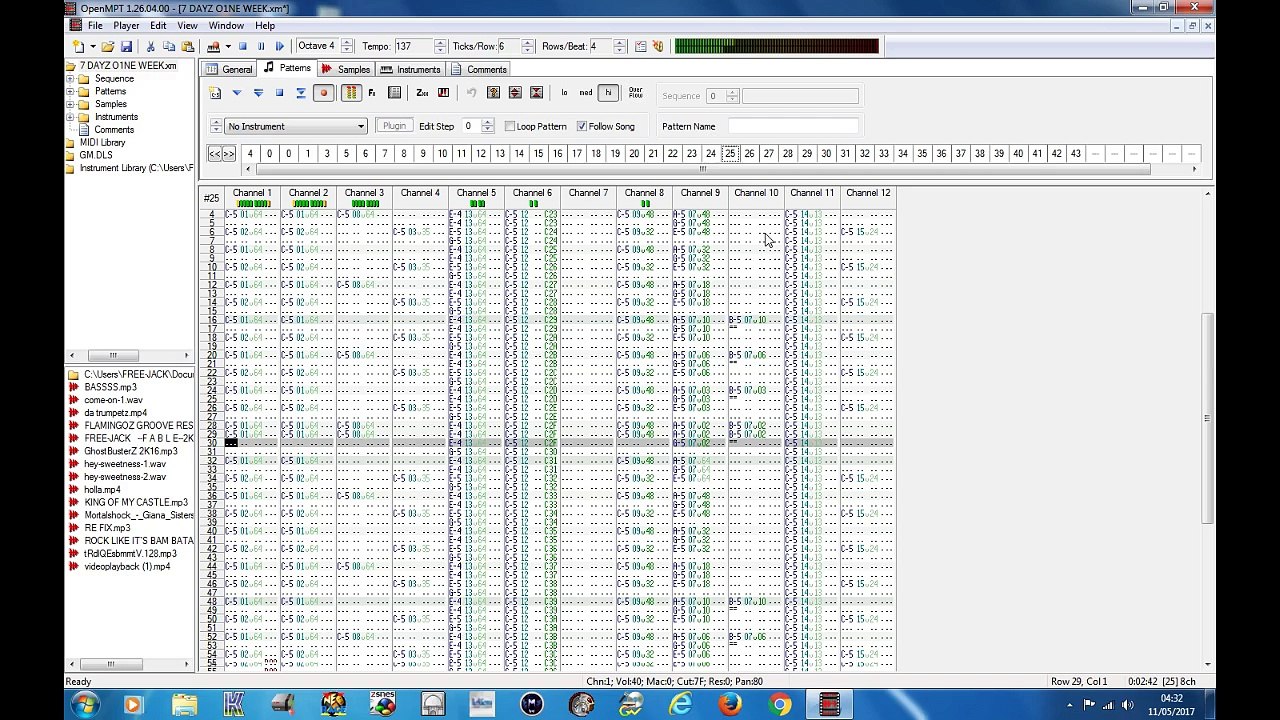Toggle the plugin names Fx icon

372,93
